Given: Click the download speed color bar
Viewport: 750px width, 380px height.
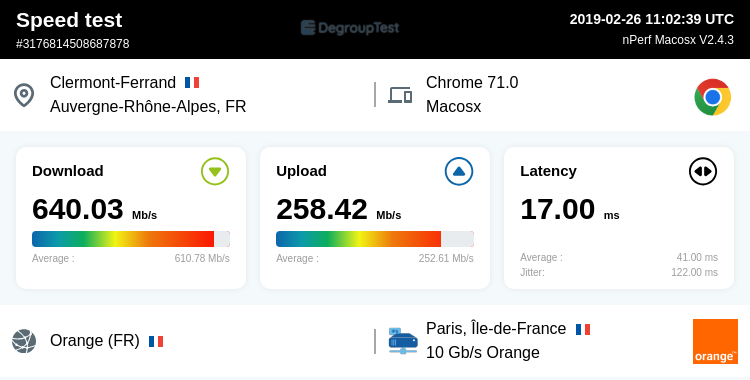Looking at the screenshot, I should [131, 239].
